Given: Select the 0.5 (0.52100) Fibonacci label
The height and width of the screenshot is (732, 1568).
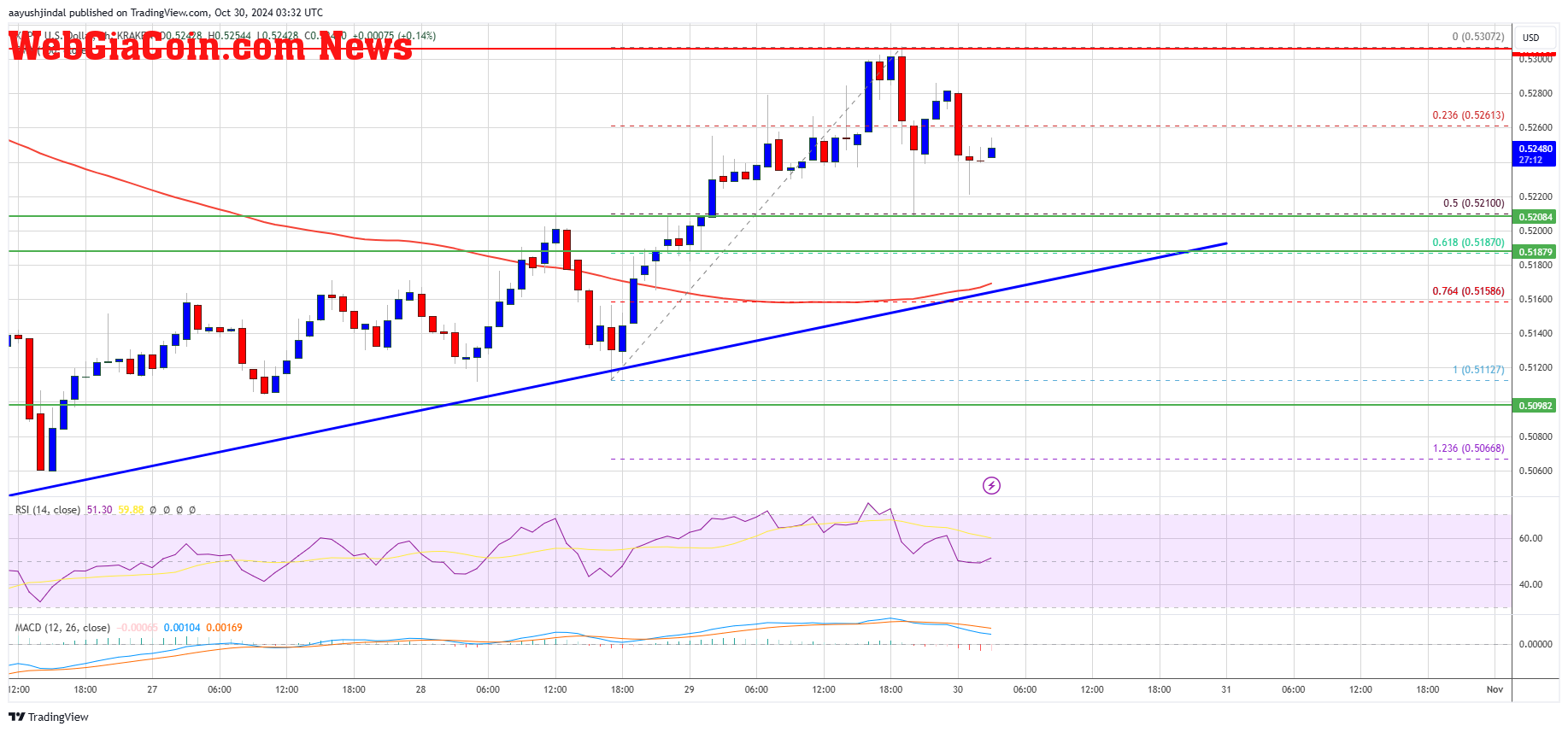Looking at the screenshot, I should point(1473,203).
